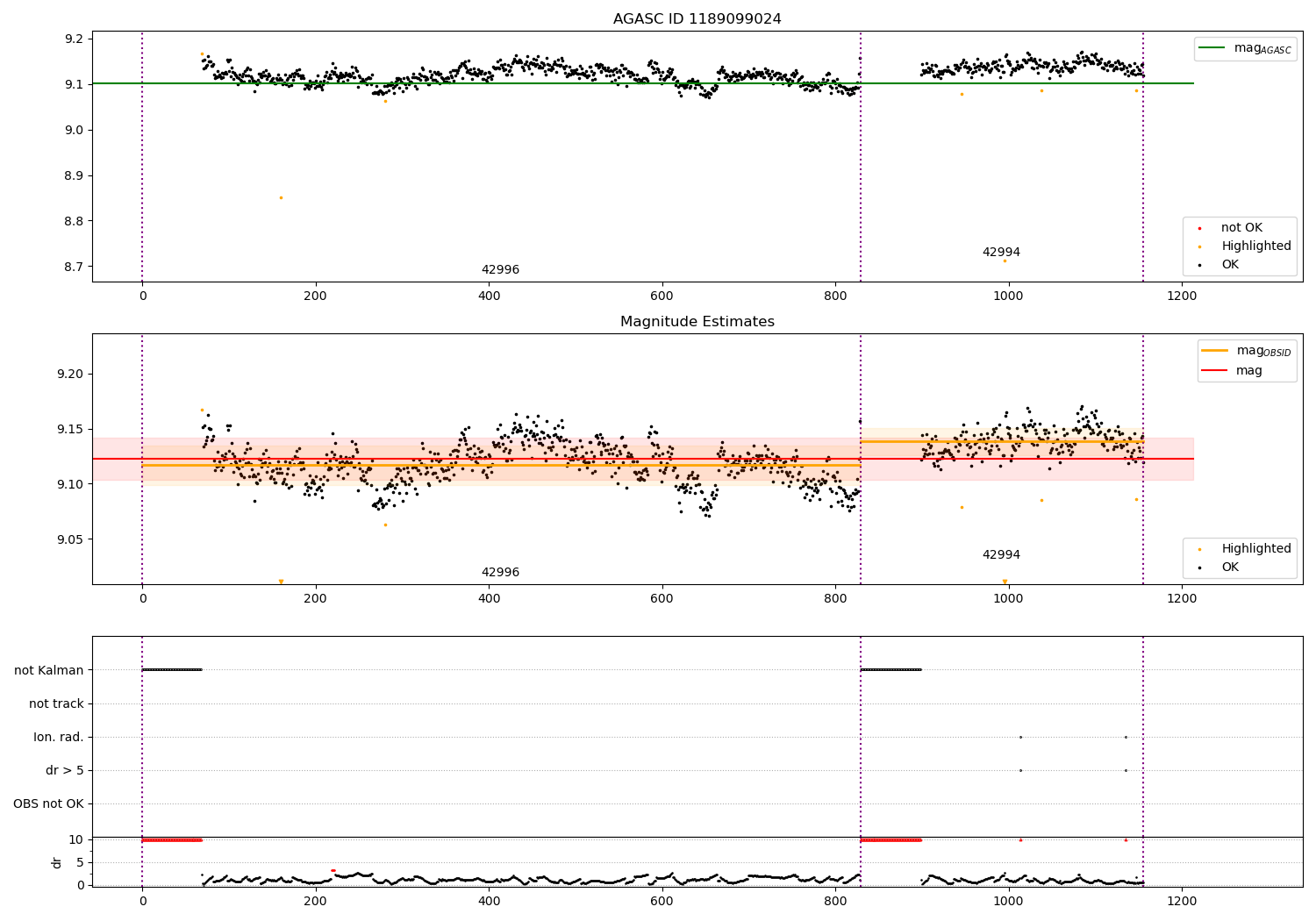Screen dimensions: 1316x921
Task: Click obsid label 42996 in top plot
Action: [x=500, y=270]
